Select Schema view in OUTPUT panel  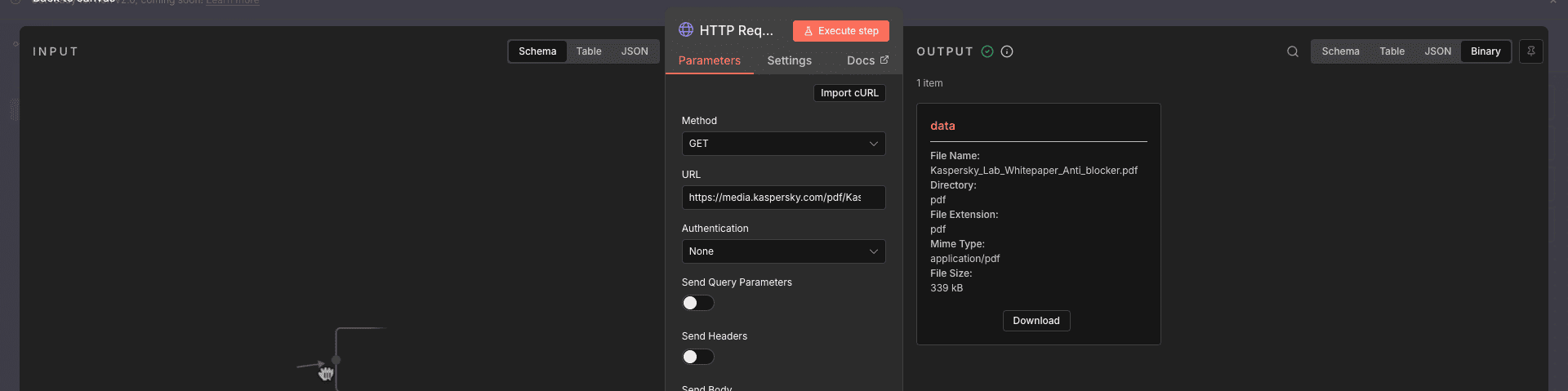[x=1340, y=51]
